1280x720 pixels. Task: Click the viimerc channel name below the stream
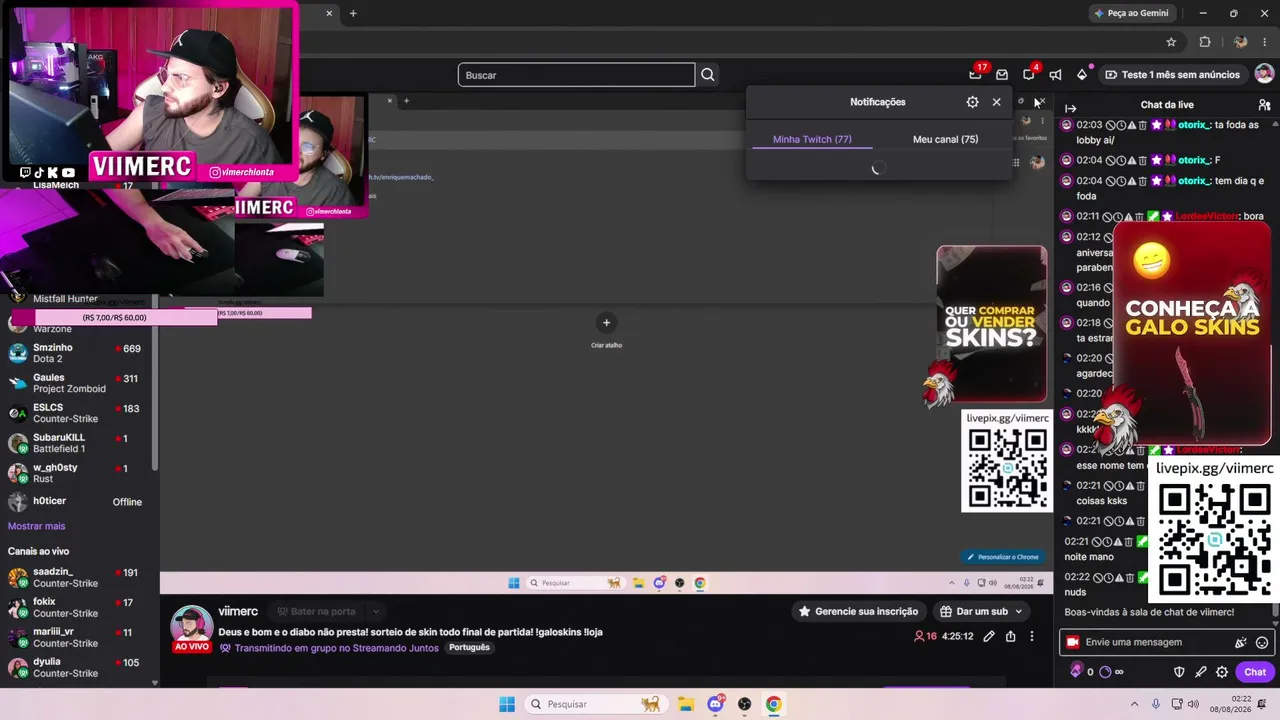238,611
